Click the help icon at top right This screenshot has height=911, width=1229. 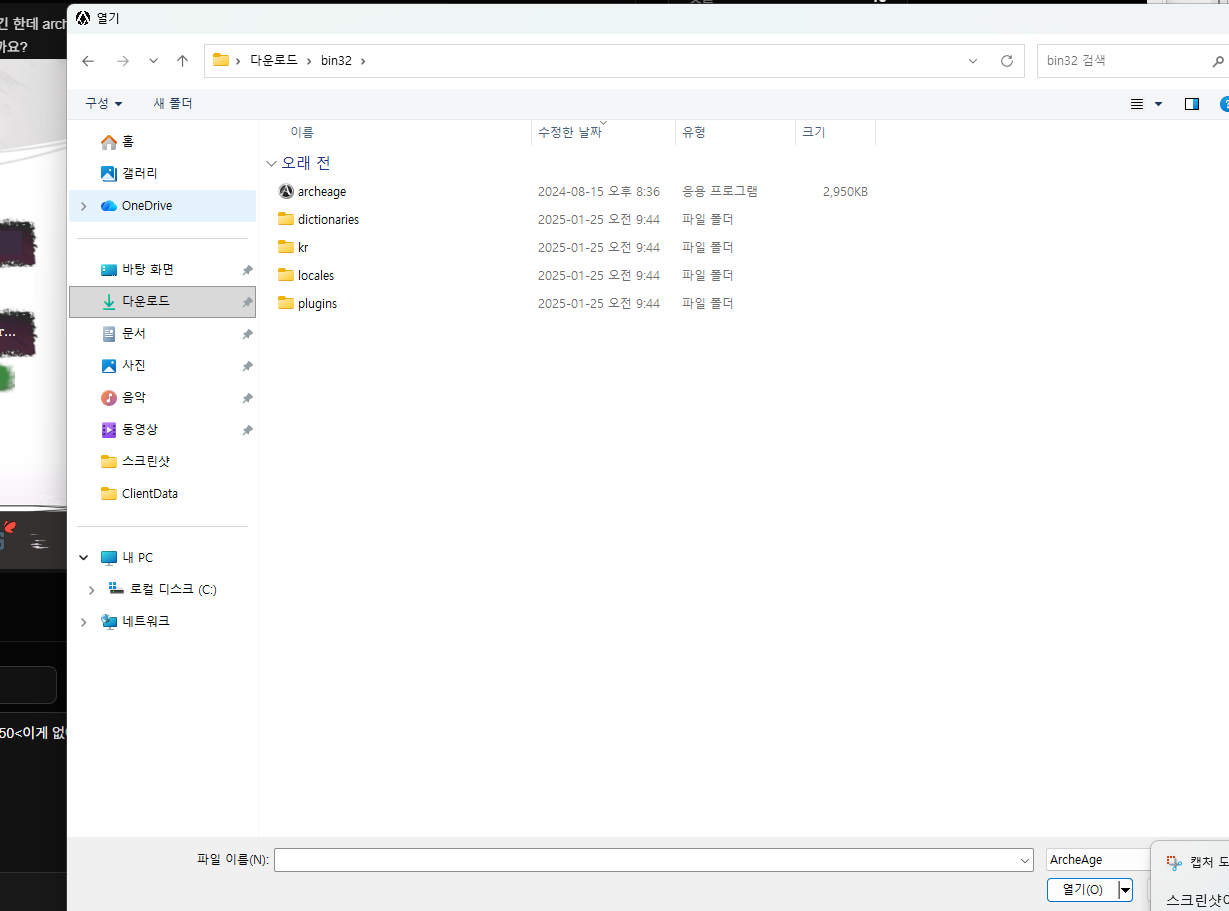(1224, 104)
